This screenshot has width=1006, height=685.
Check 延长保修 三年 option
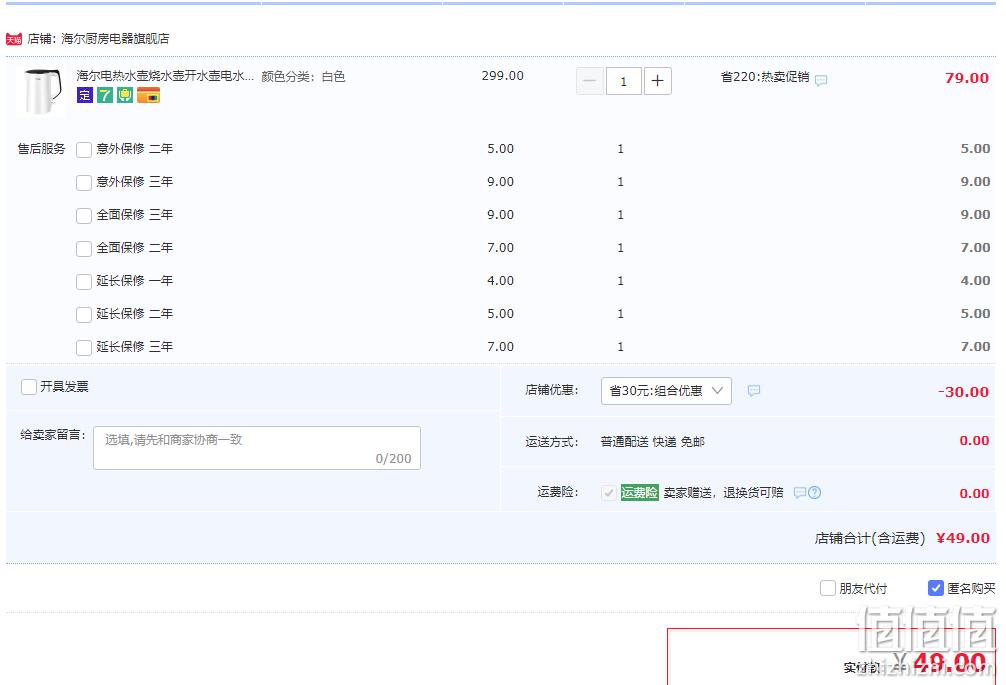click(84, 348)
